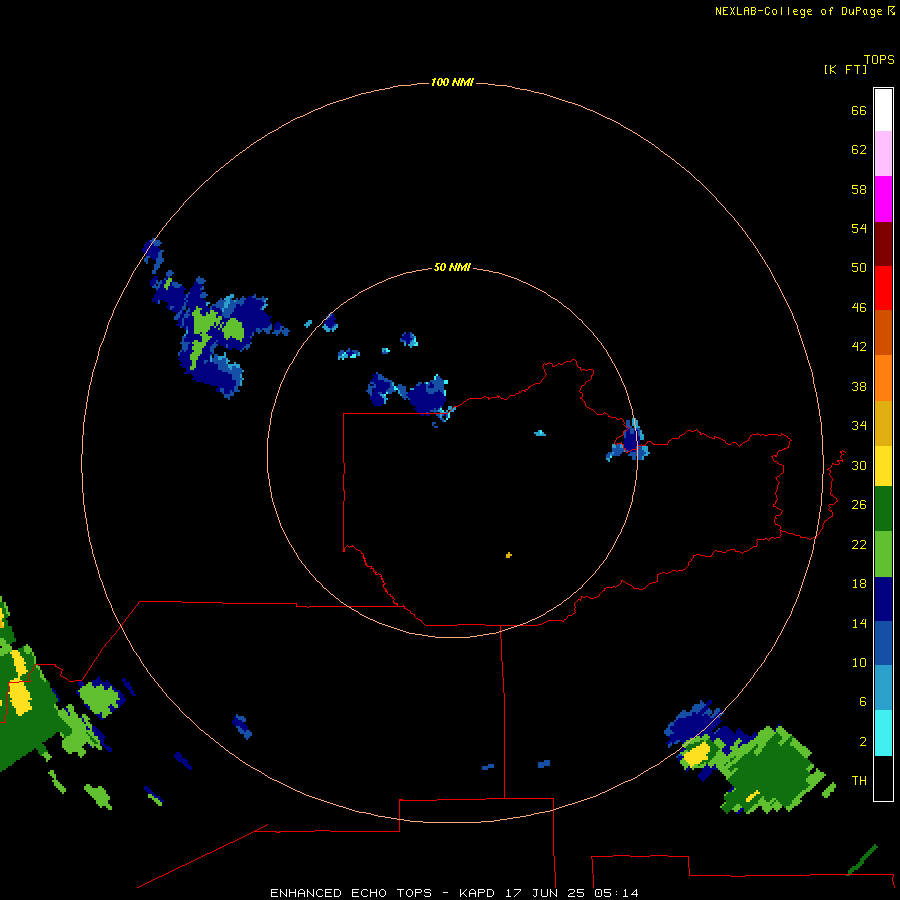
Task: Click the '100 NMI' range ring label
Action: pyautogui.click(x=452, y=83)
